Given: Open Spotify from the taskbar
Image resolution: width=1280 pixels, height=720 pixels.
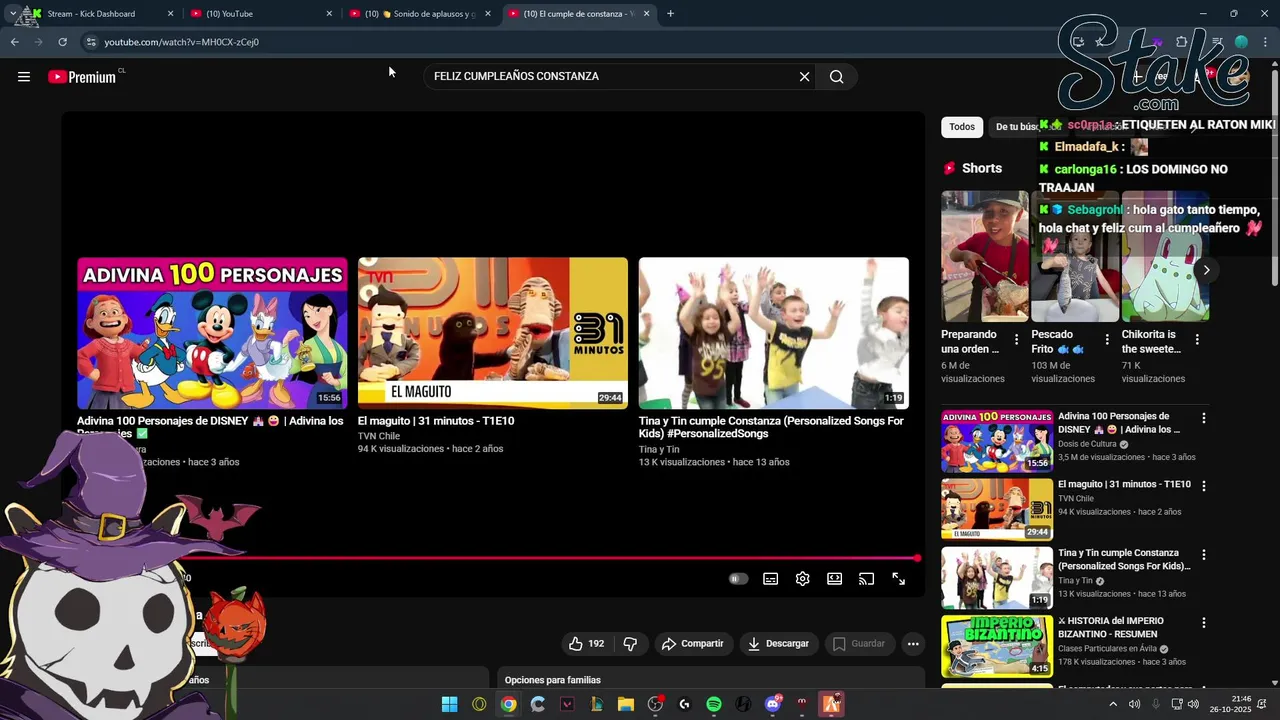Looking at the screenshot, I should click(714, 704).
